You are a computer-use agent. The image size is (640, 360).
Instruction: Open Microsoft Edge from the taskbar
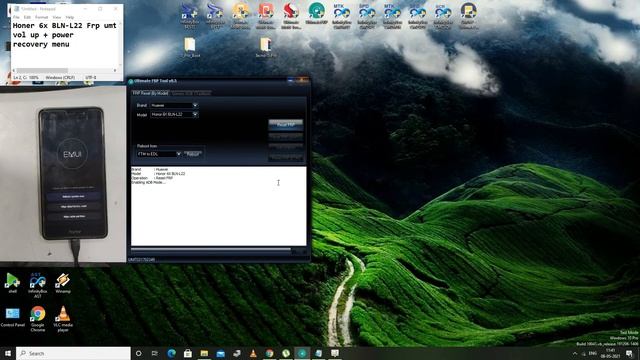coord(171,353)
